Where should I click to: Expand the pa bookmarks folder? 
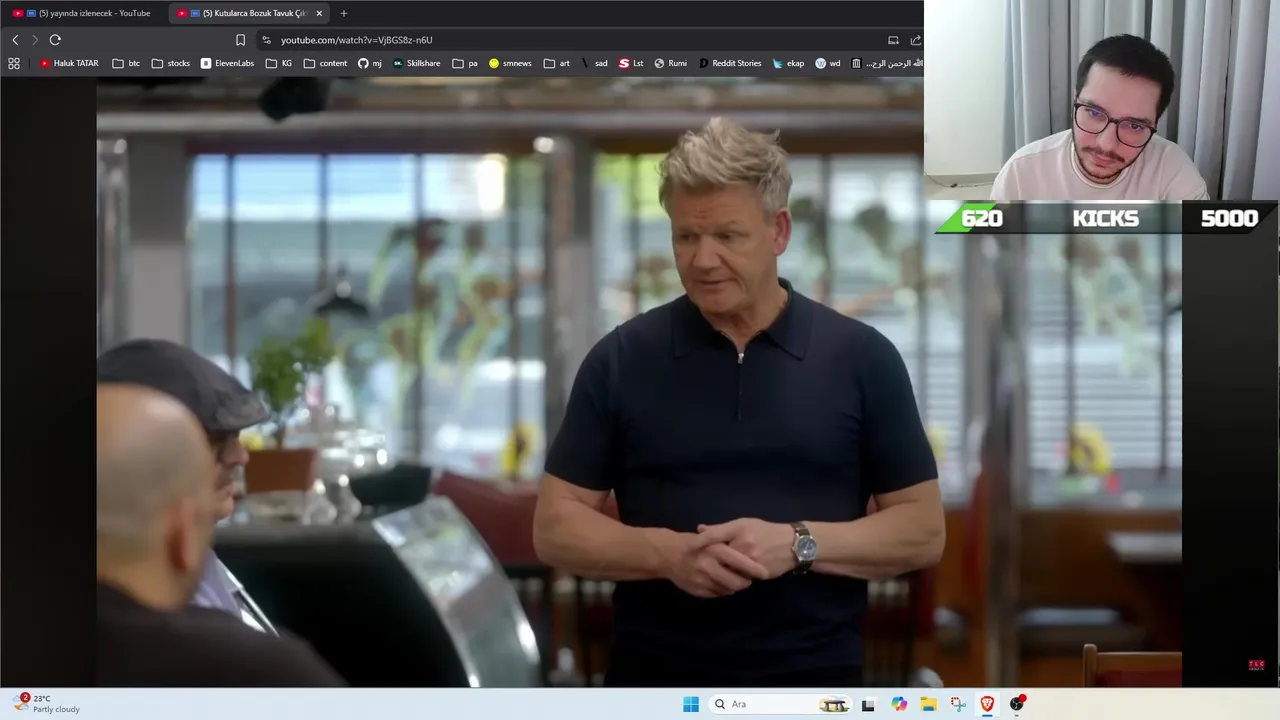tap(465, 63)
